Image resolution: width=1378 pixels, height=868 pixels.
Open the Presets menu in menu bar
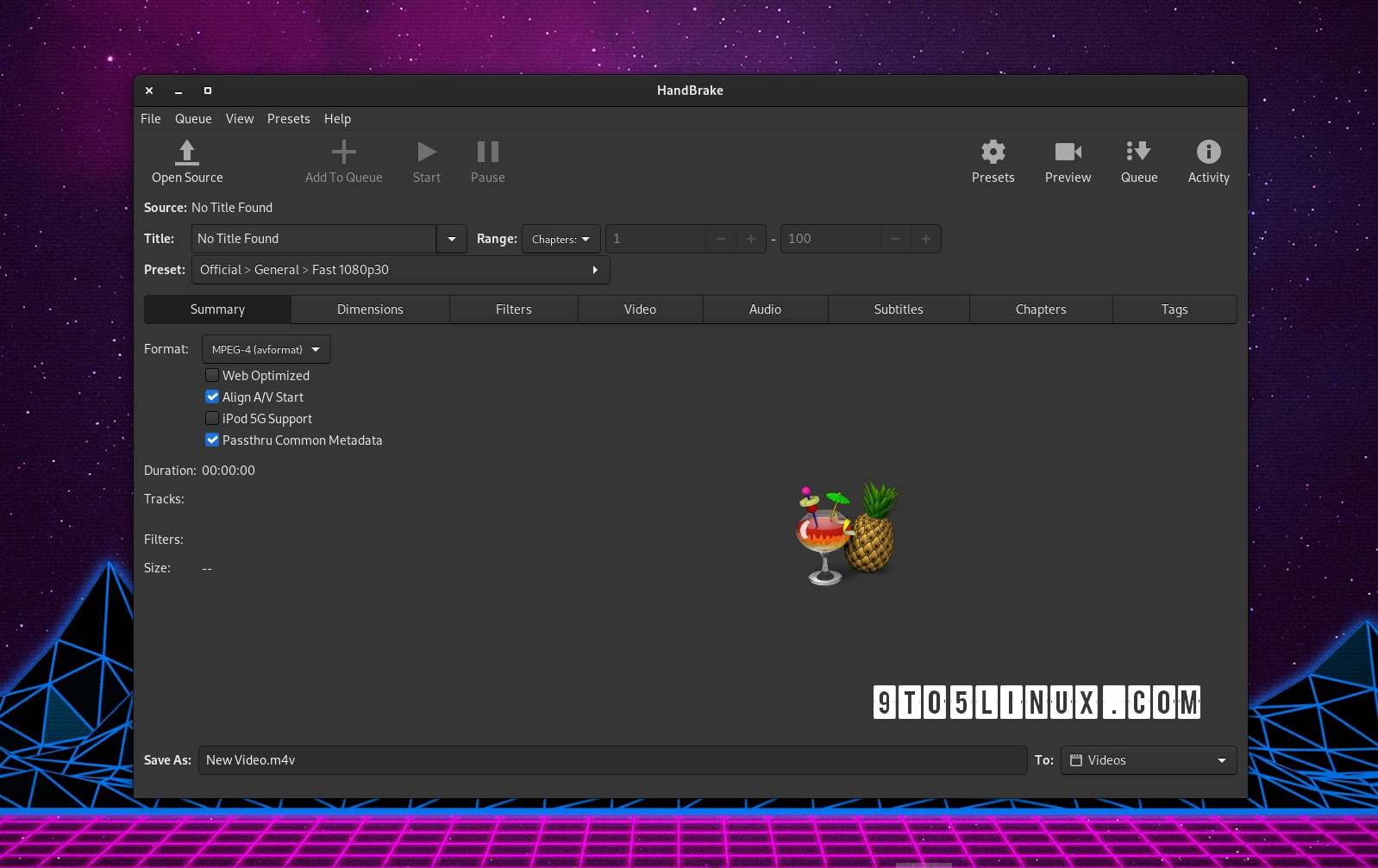click(288, 119)
